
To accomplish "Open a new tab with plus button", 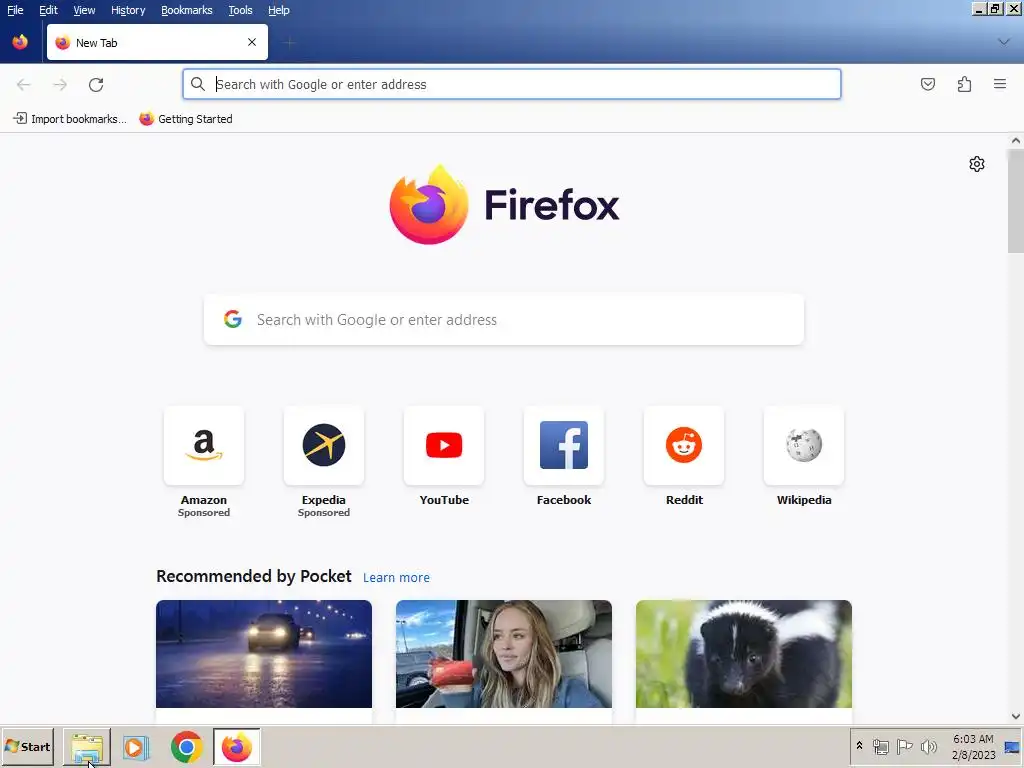I will [289, 43].
